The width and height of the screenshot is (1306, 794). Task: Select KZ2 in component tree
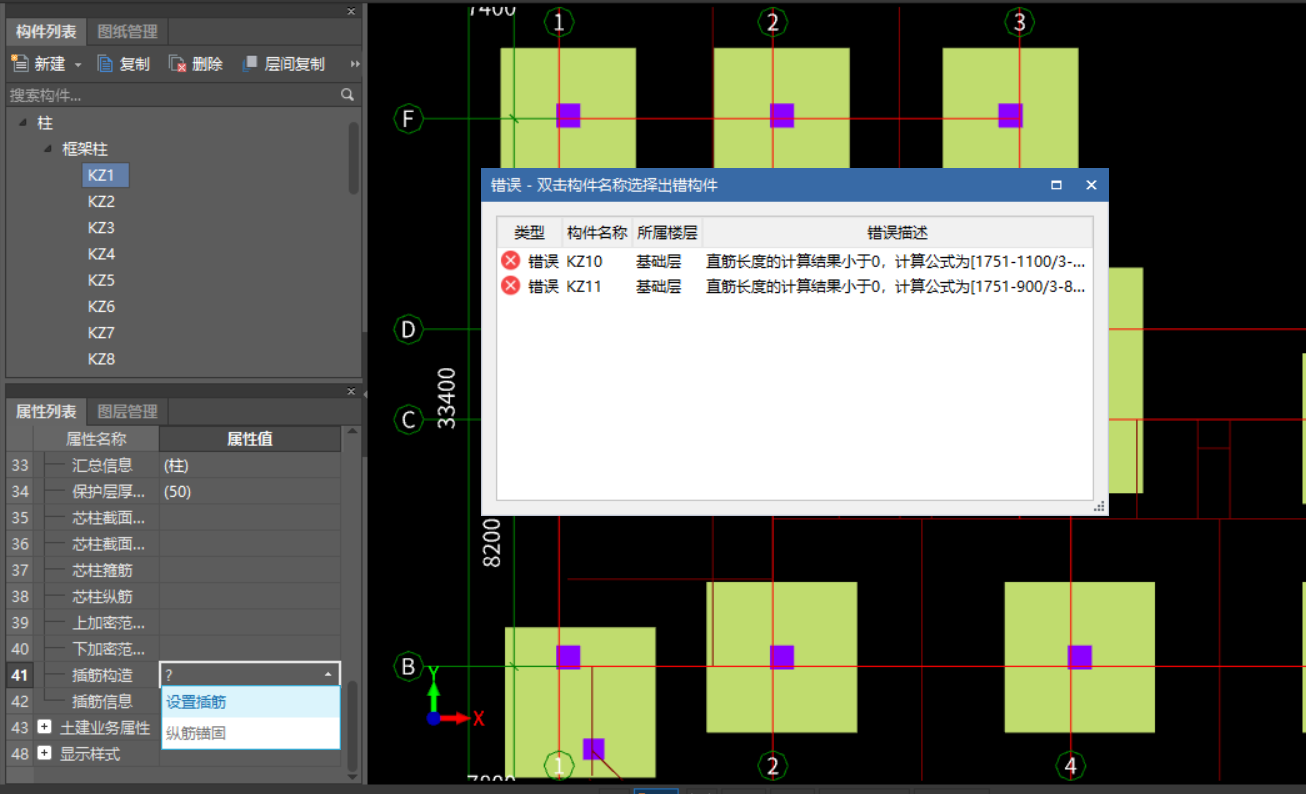101,201
